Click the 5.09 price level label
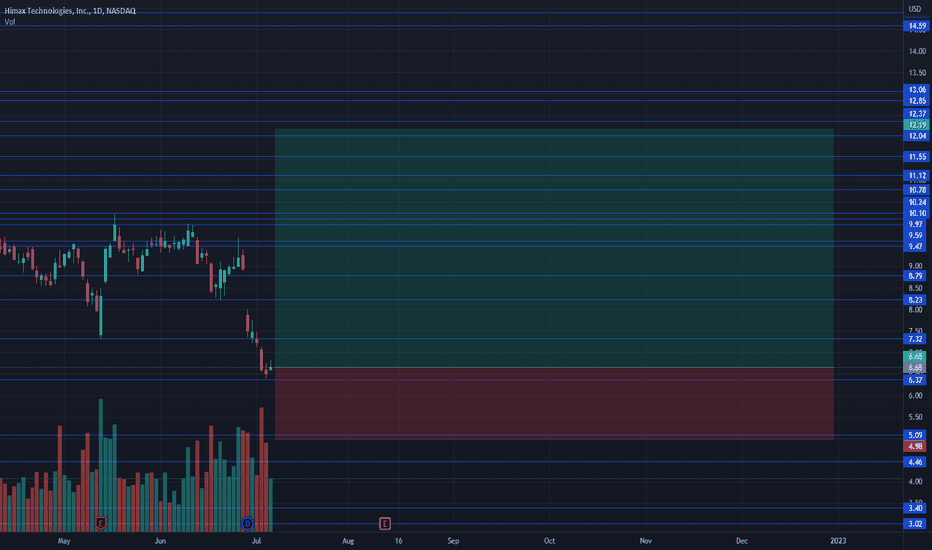Image resolution: width=932 pixels, height=550 pixels. coord(916,435)
